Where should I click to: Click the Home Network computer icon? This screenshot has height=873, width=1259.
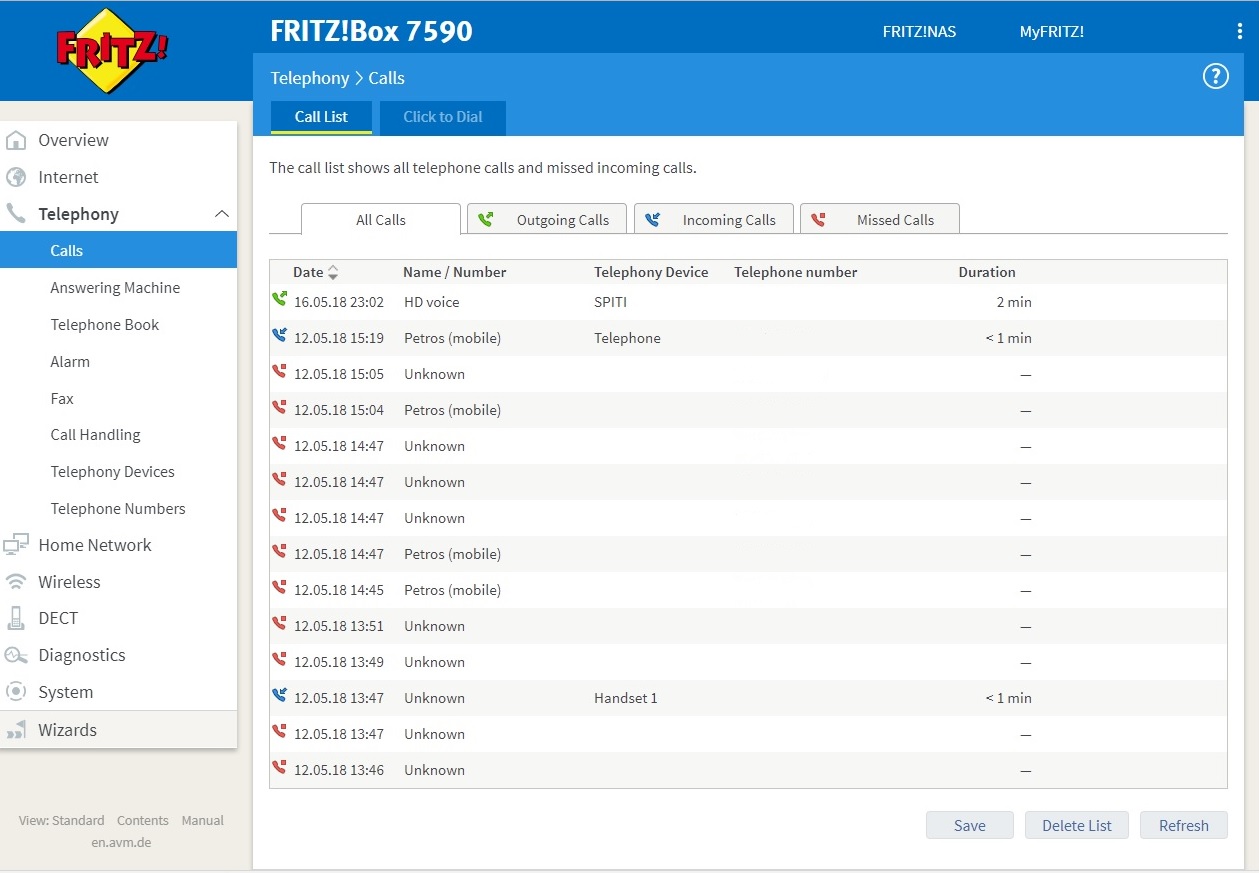[16, 545]
